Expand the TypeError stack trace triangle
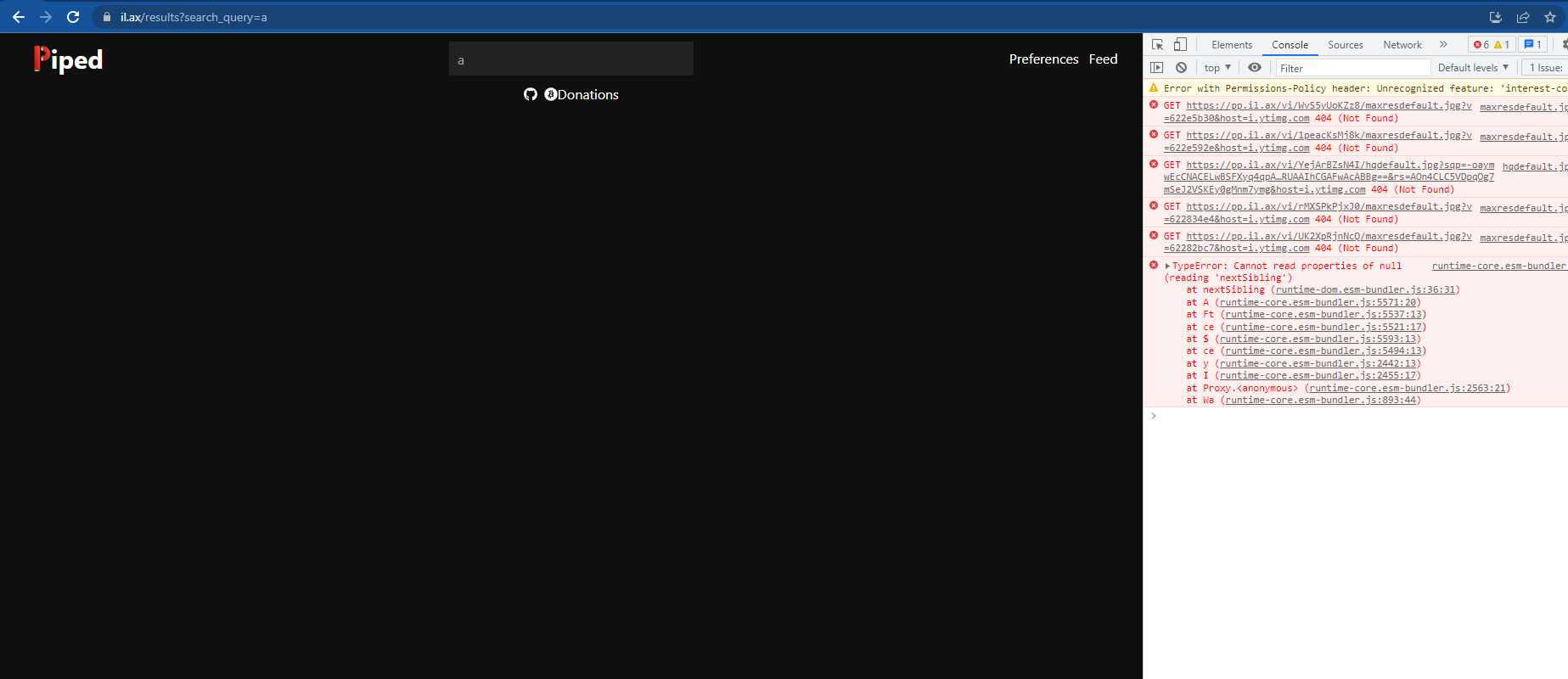1568x679 pixels. click(x=1167, y=267)
